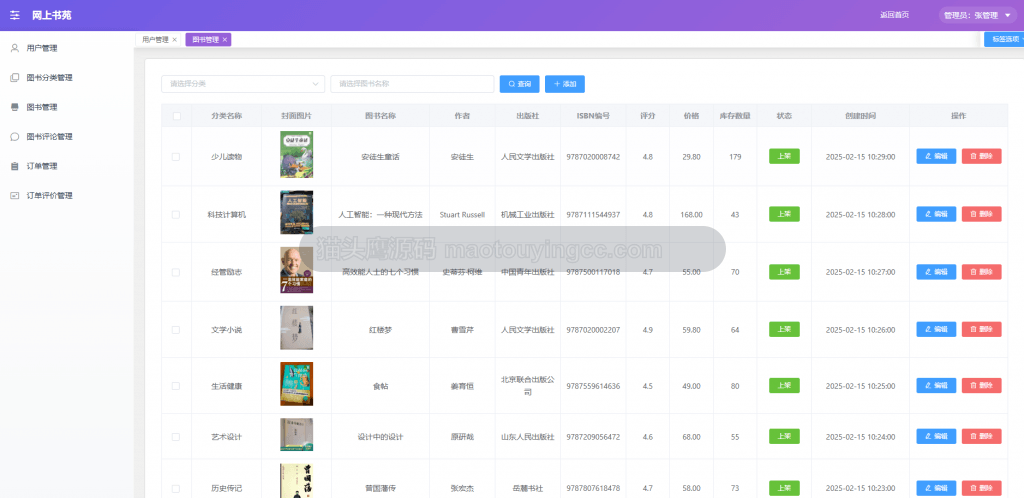Click 编辑 for 安徒生童话
Screen dimensions: 1024x498
pos(936,157)
